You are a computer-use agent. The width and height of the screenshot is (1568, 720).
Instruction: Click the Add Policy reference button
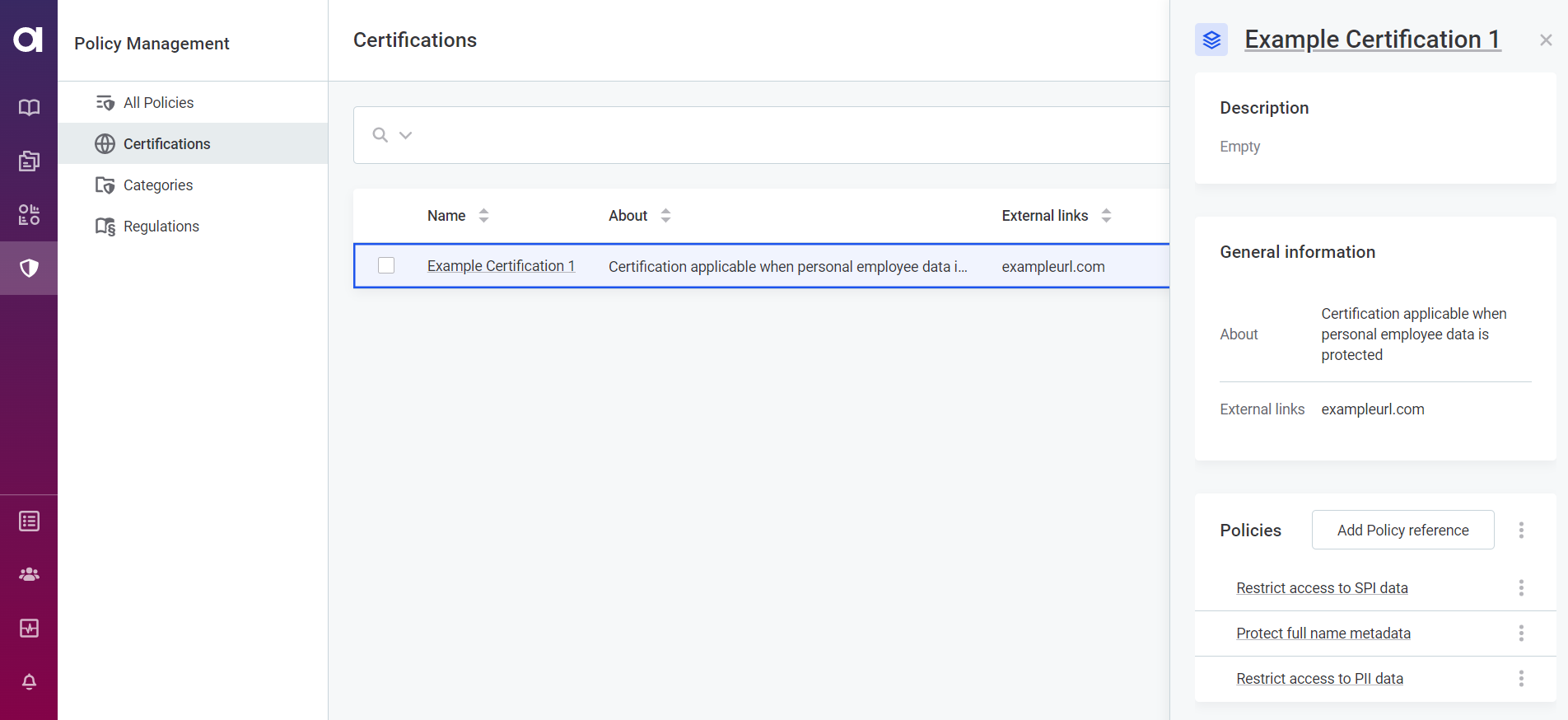click(x=1402, y=531)
